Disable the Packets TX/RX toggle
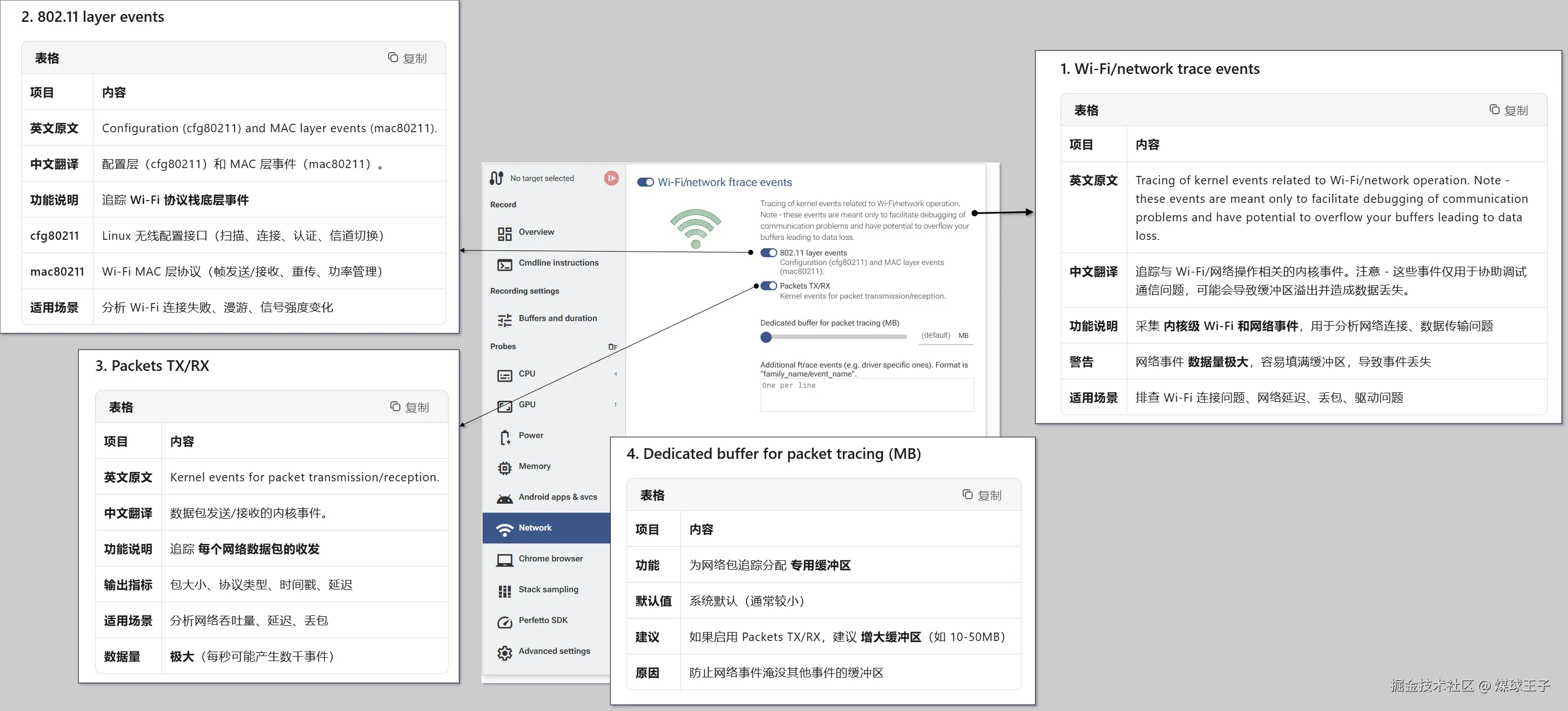 coord(768,286)
